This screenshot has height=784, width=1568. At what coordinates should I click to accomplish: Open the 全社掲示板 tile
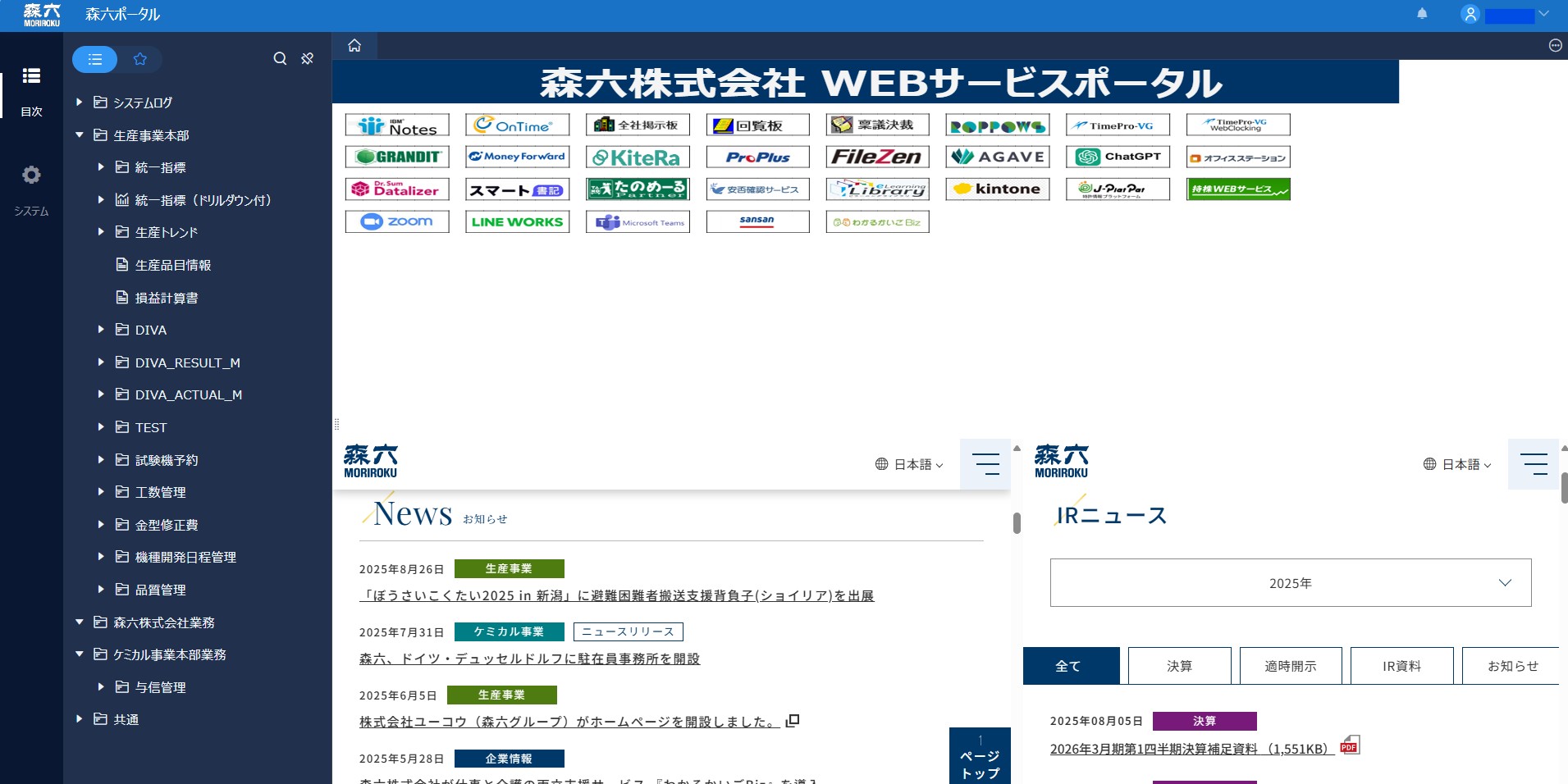(x=638, y=125)
